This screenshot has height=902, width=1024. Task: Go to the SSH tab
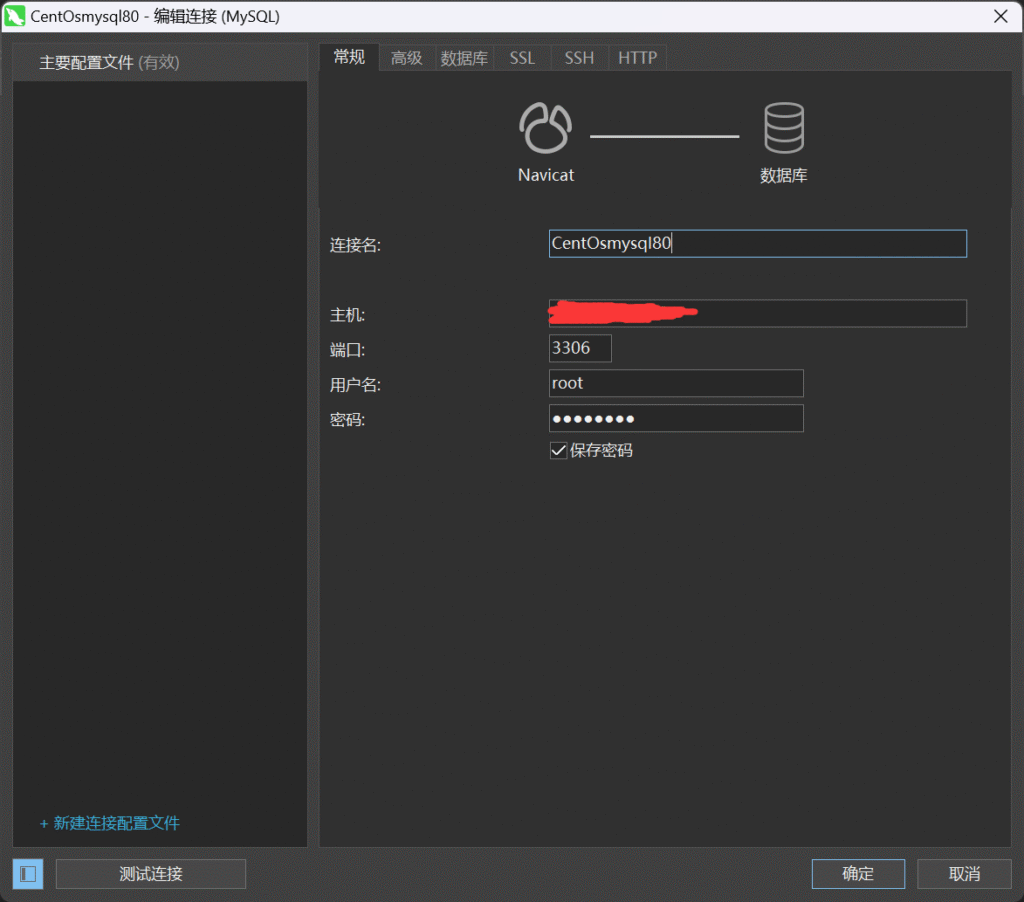tap(579, 58)
